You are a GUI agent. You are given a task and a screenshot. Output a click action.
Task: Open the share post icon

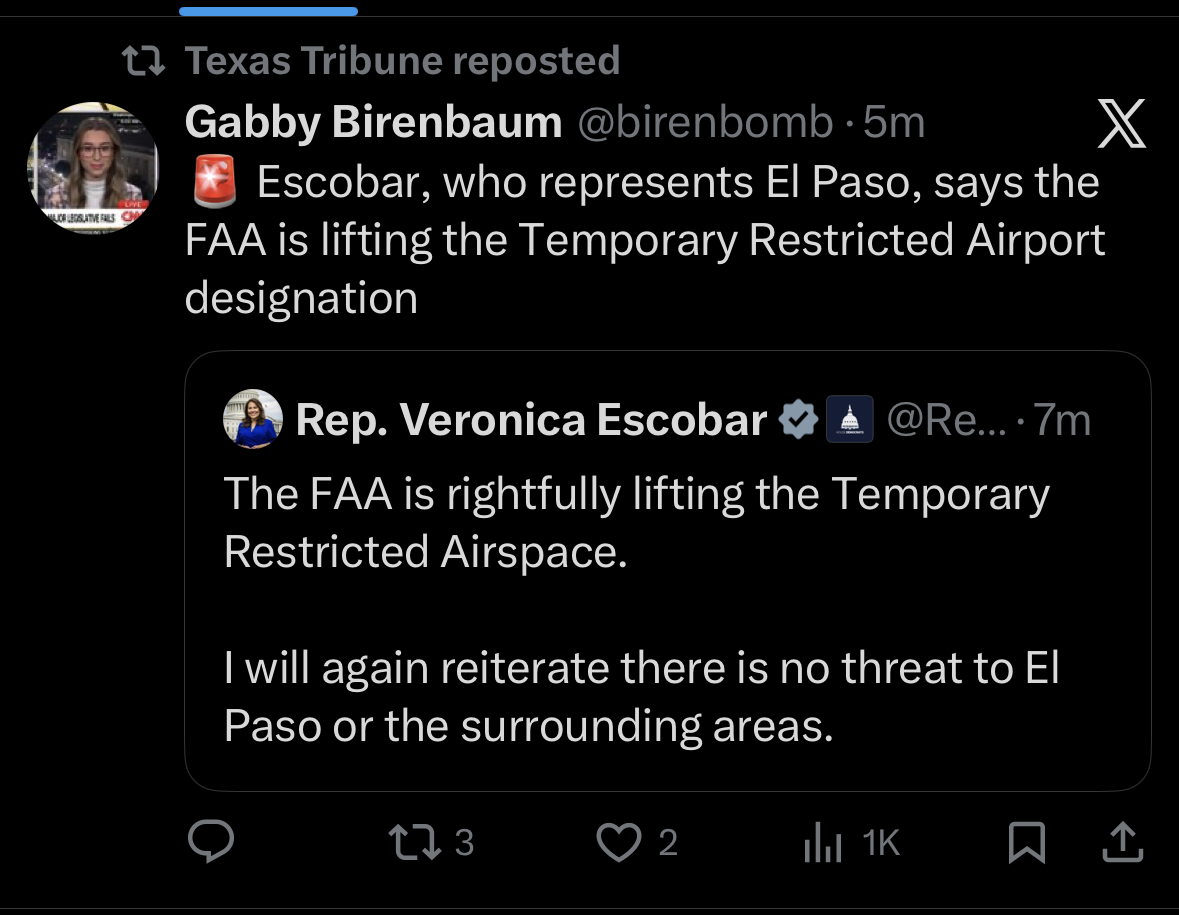click(1121, 842)
